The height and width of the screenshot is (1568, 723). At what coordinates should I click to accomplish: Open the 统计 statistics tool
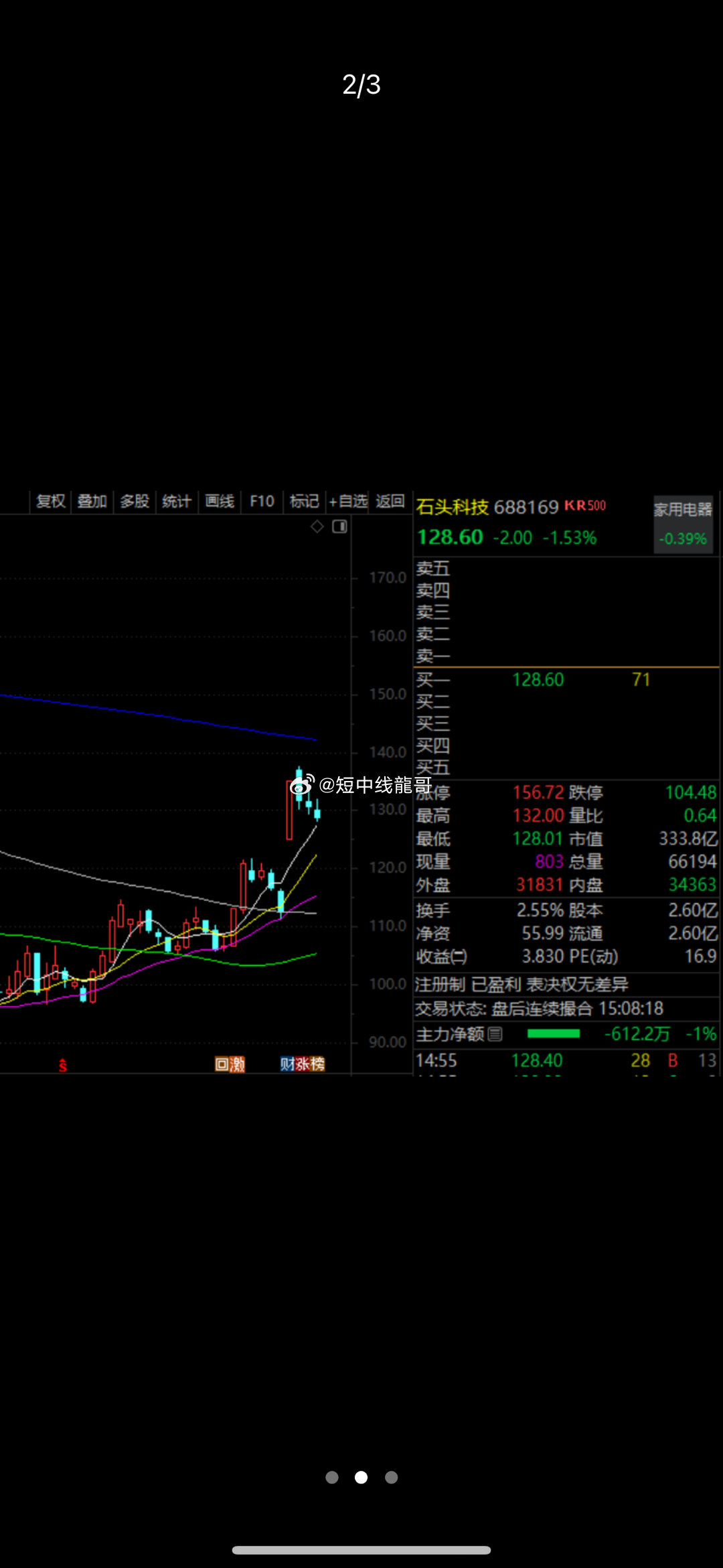coord(177,501)
